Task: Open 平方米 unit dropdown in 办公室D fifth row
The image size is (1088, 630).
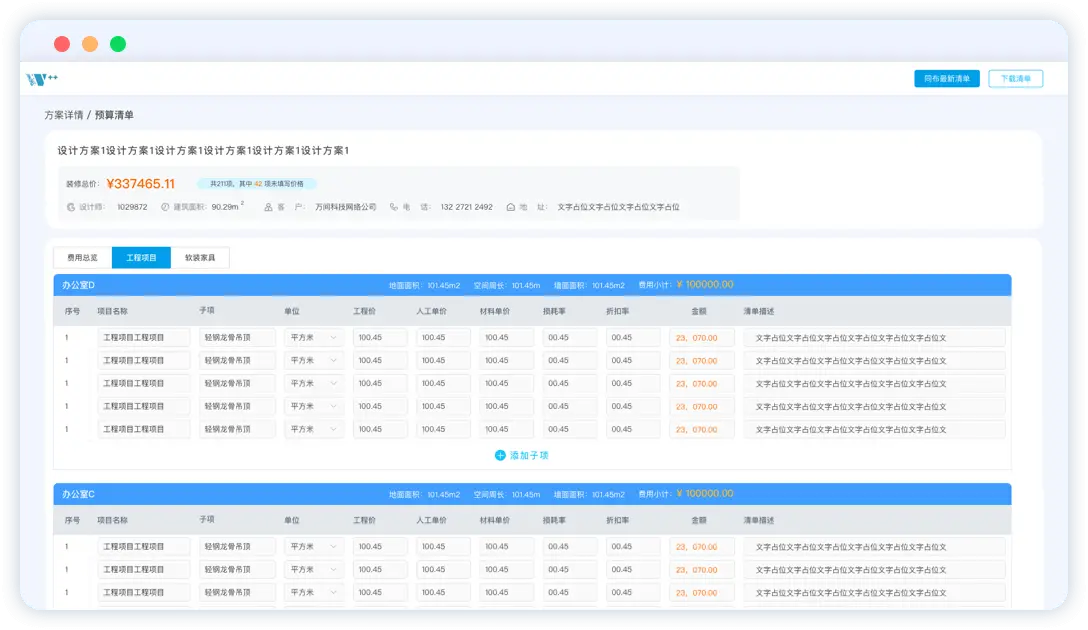Action: [314, 429]
